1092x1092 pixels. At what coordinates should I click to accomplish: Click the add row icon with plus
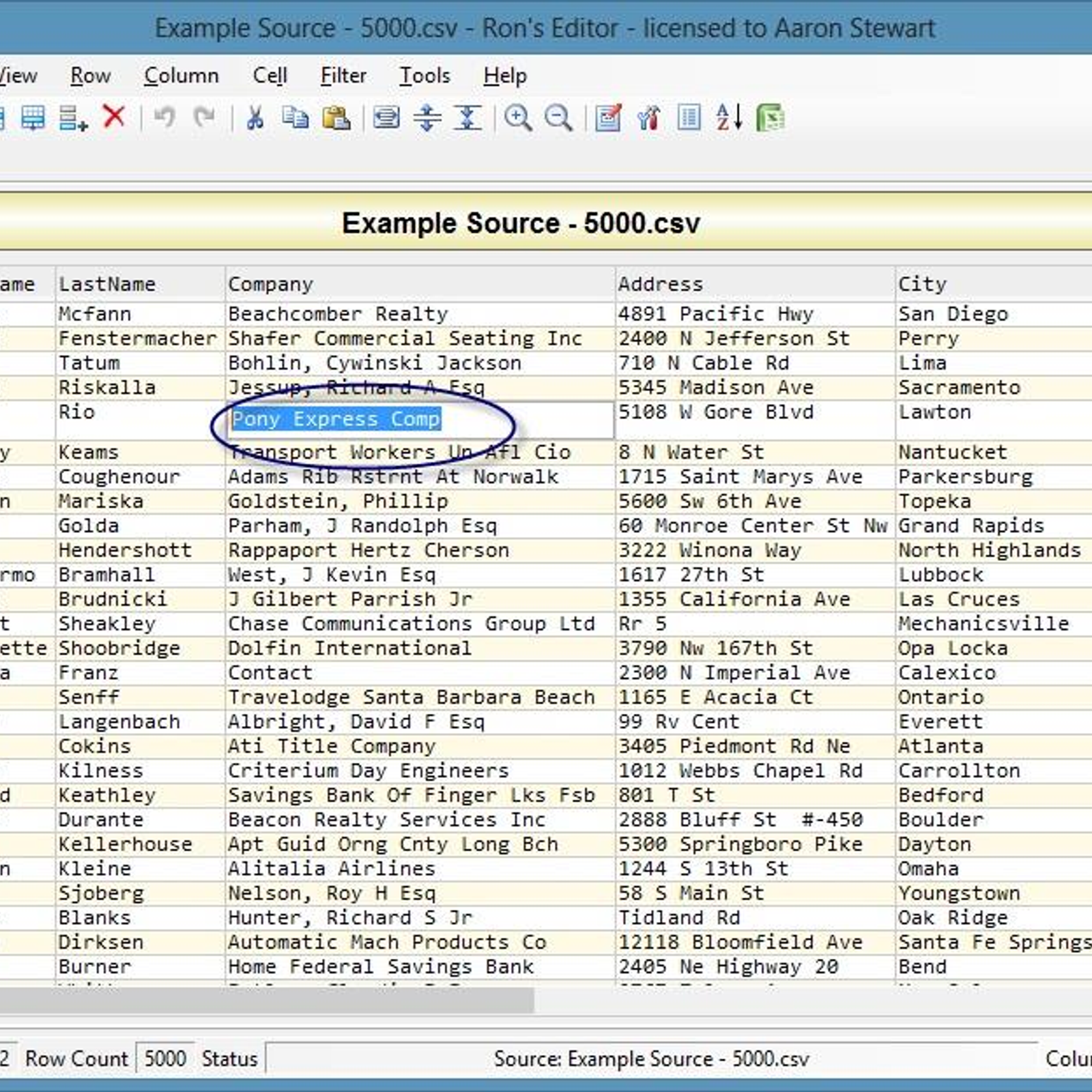point(73,118)
